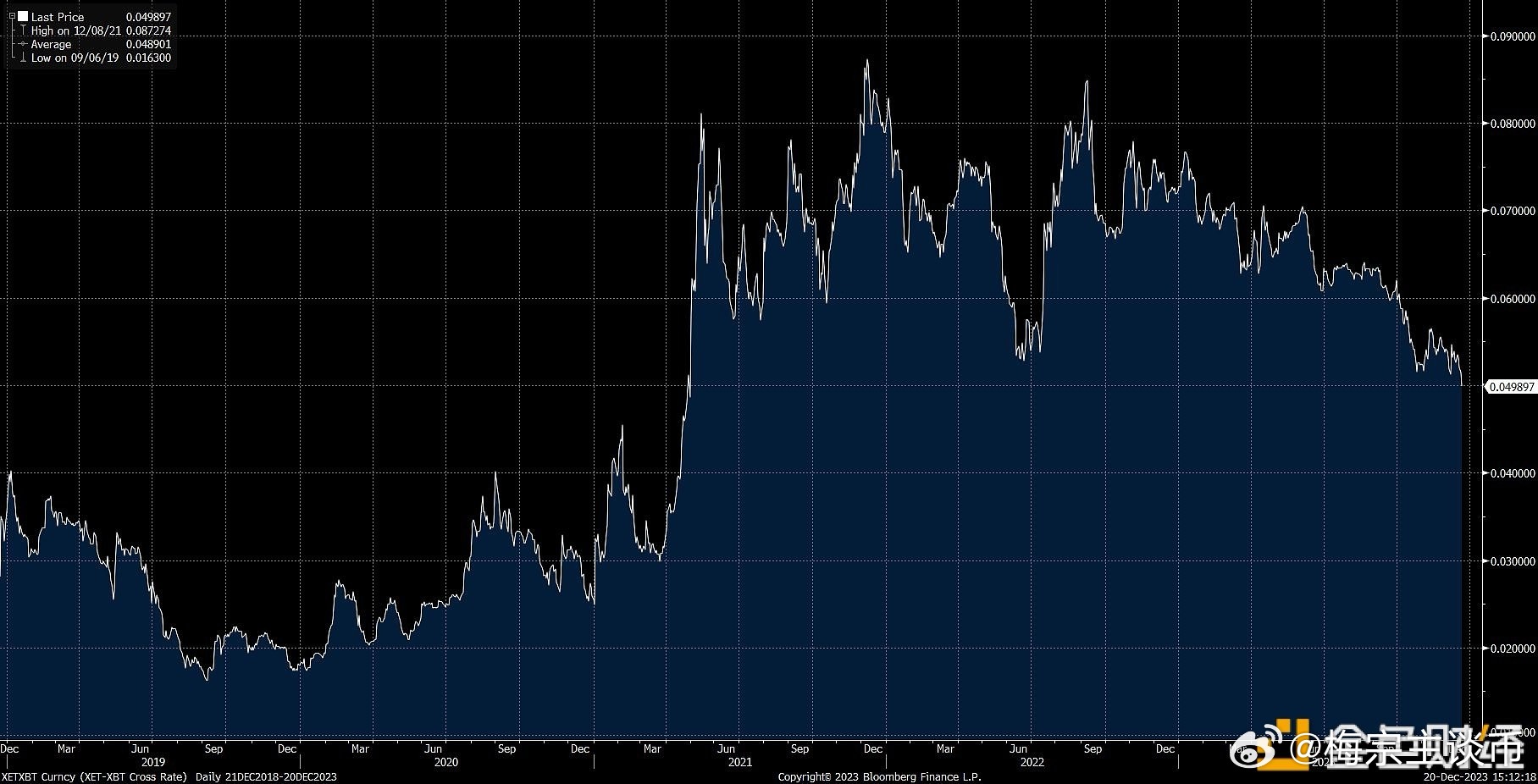The width and height of the screenshot is (1538, 784).
Task: Click the 0.020000 y-axis label
Action: coord(1513,649)
